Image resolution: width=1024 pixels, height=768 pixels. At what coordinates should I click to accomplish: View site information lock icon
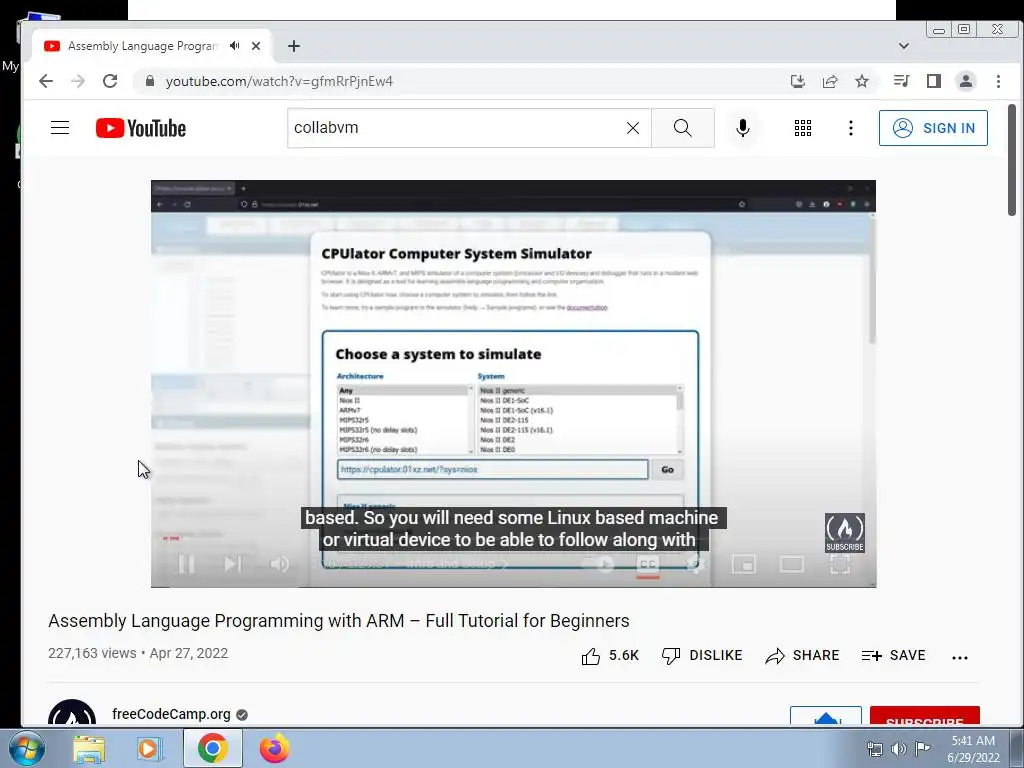click(x=150, y=81)
